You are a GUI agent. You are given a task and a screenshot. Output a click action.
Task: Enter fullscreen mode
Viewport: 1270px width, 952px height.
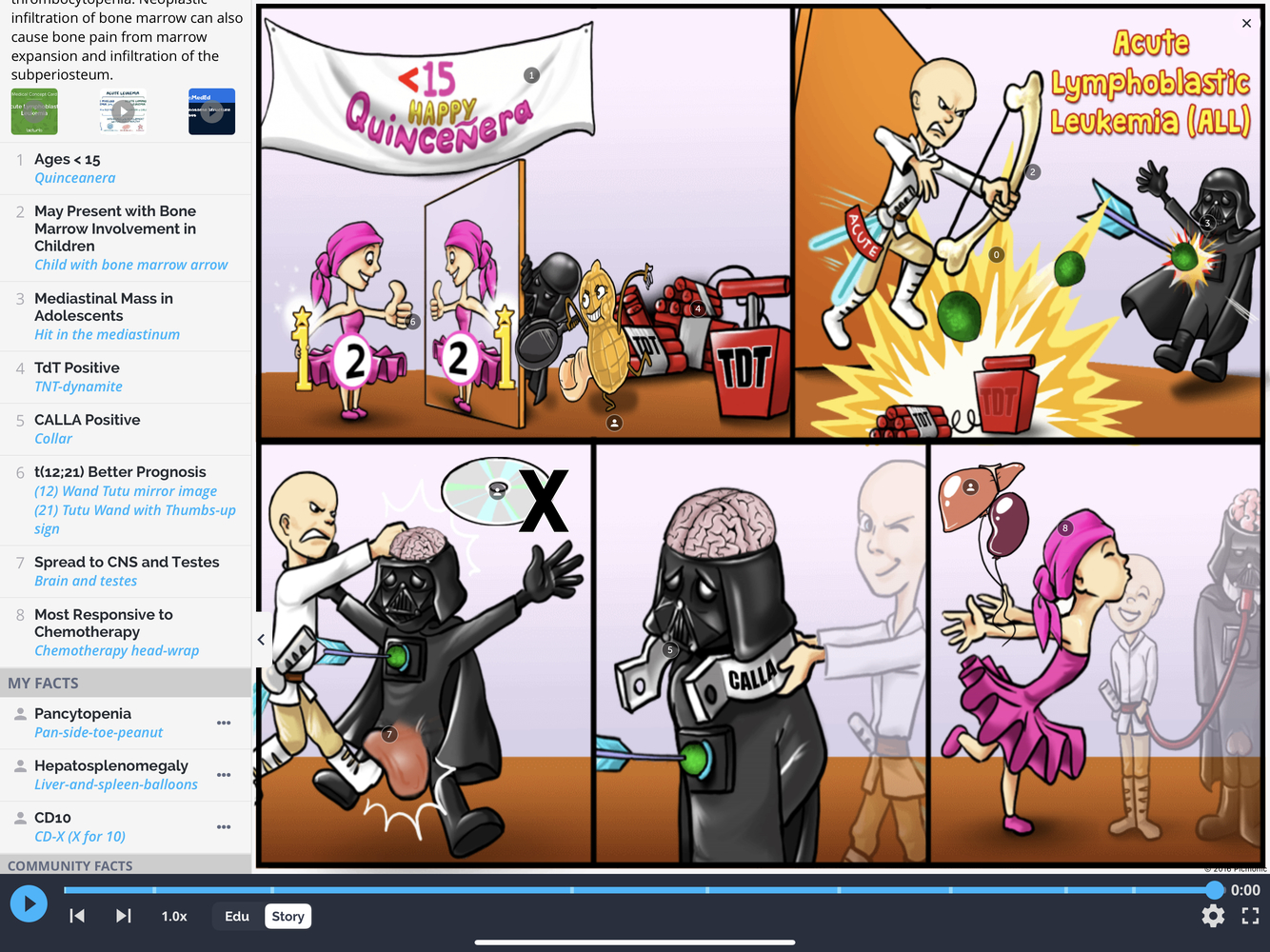click(x=1250, y=916)
